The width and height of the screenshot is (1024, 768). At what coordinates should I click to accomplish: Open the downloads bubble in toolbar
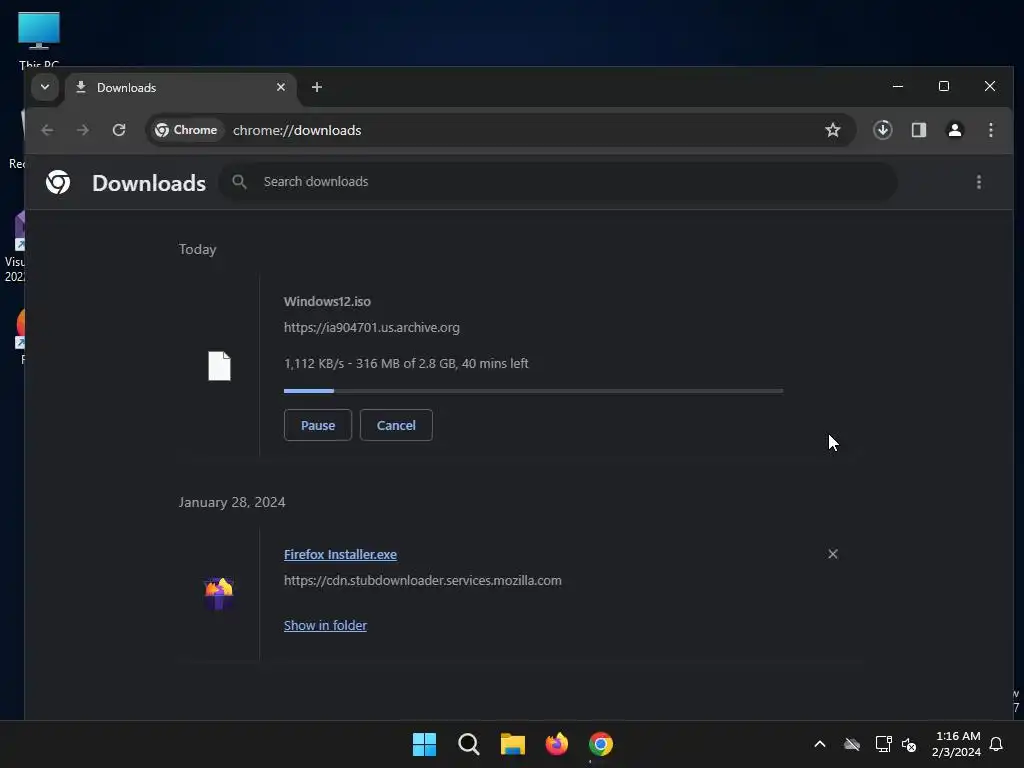[x=882, y=130]
